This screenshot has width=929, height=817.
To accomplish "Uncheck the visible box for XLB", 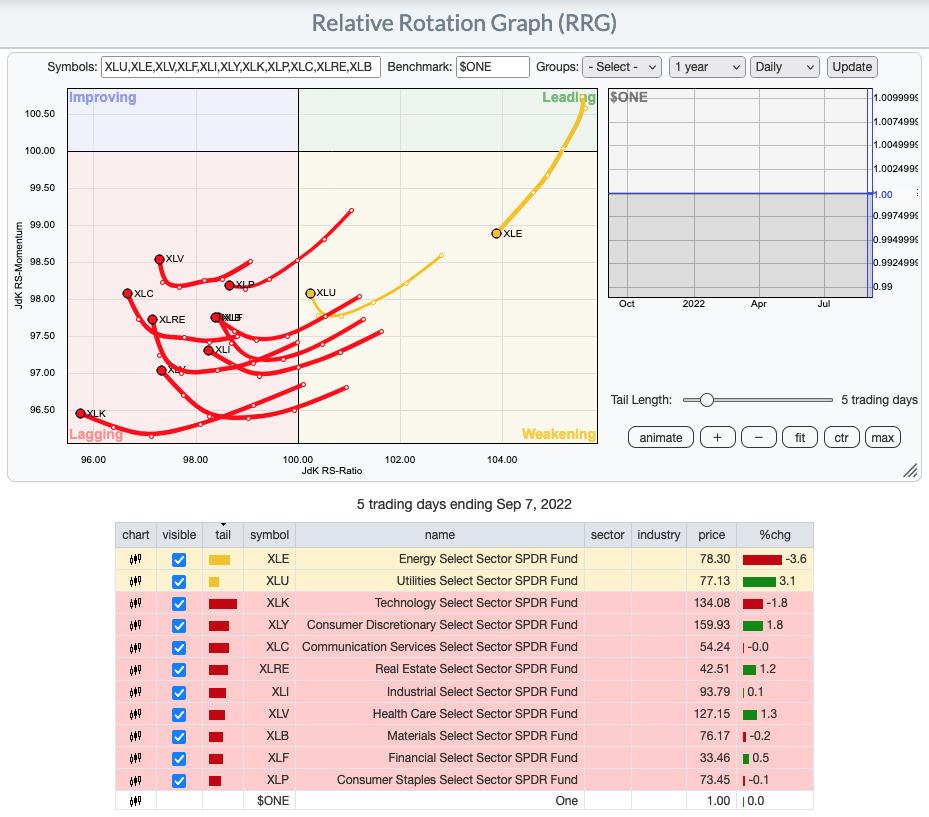I will pos(179,736).
